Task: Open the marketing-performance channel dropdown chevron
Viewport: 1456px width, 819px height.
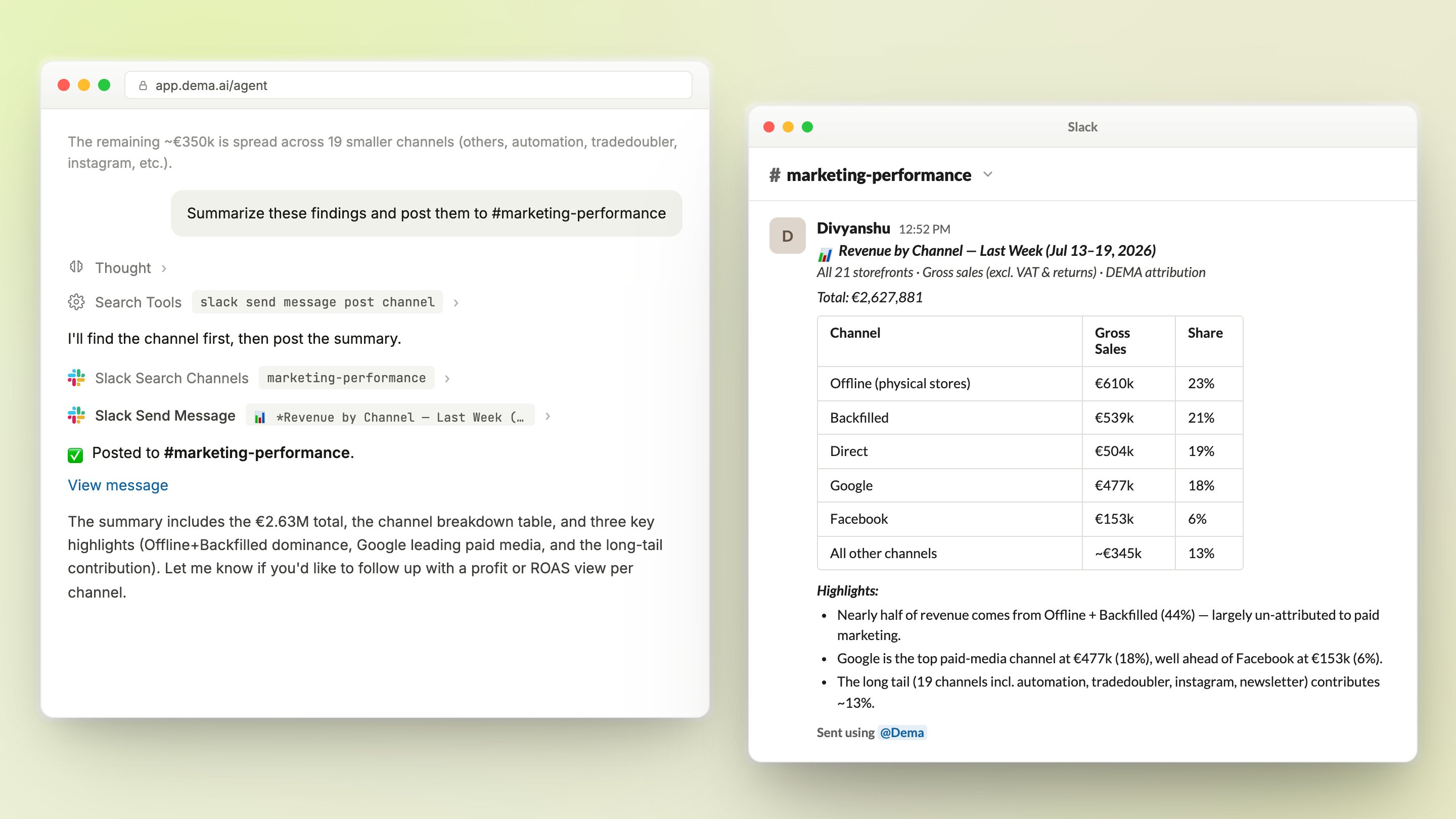Action: [x=987, y=174]
